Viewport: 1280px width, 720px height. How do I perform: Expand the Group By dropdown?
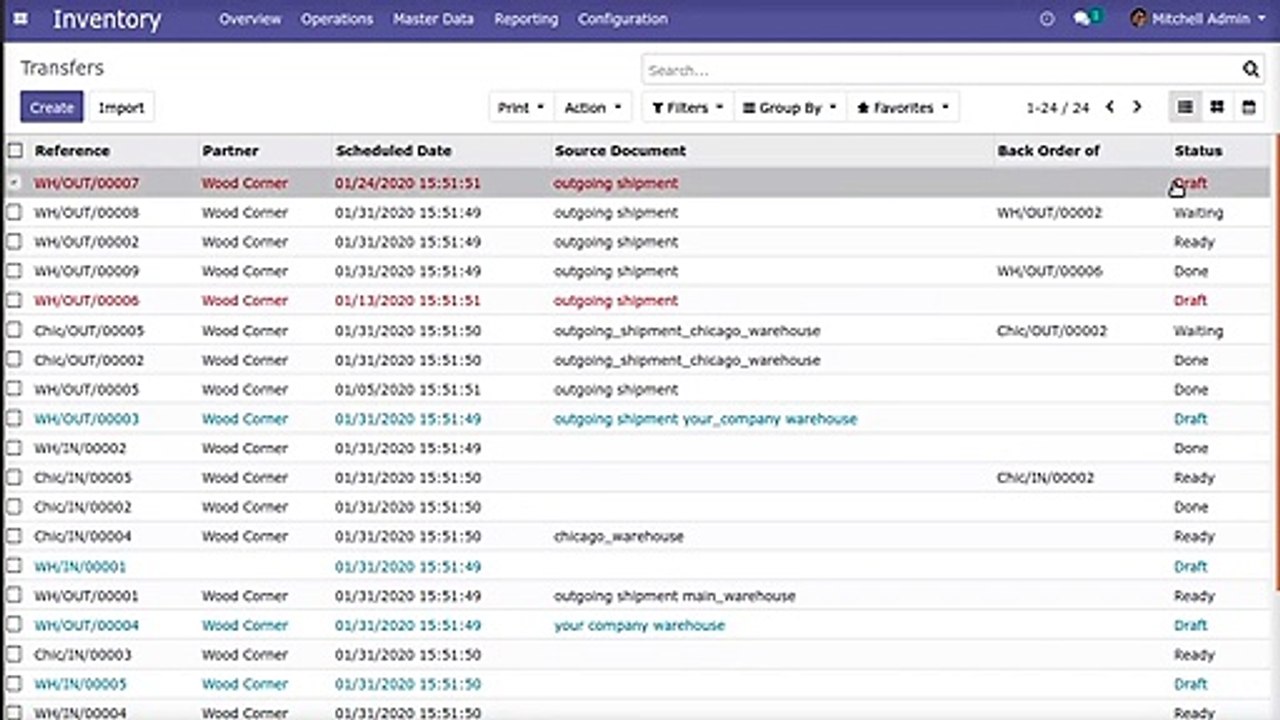pyautogui.click(x=789, y=107)
